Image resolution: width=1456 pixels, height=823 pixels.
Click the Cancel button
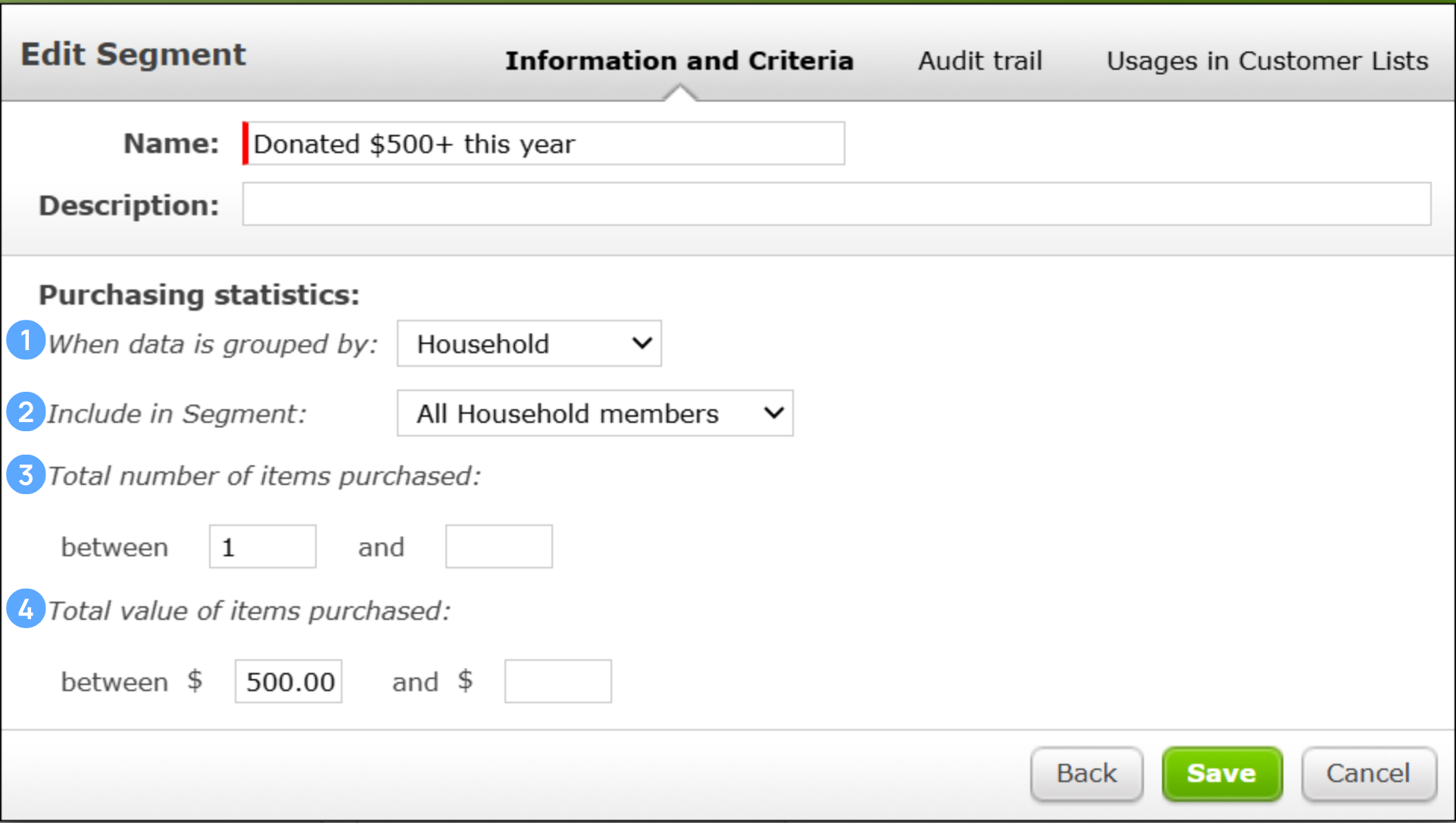[1368, 774]
